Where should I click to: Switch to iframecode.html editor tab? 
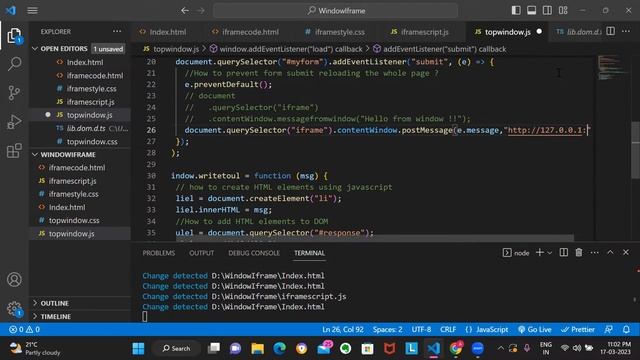(246, 32)
